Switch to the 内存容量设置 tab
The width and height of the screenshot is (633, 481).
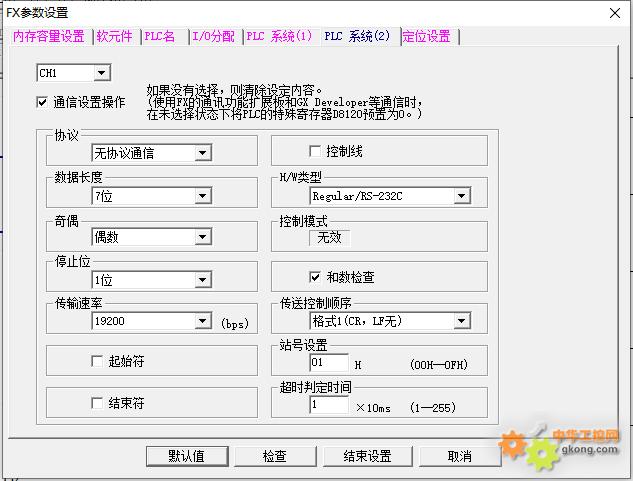[49, 37]
